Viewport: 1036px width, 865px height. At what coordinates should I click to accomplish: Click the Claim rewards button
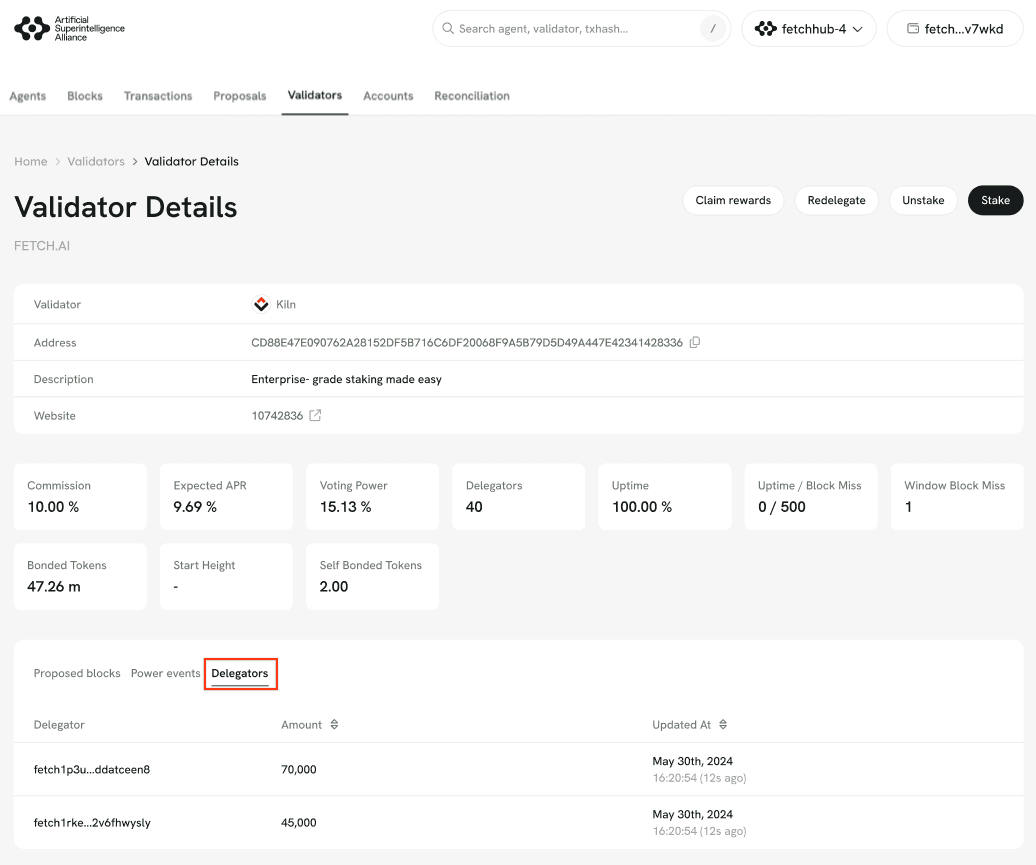pos(733,200)
